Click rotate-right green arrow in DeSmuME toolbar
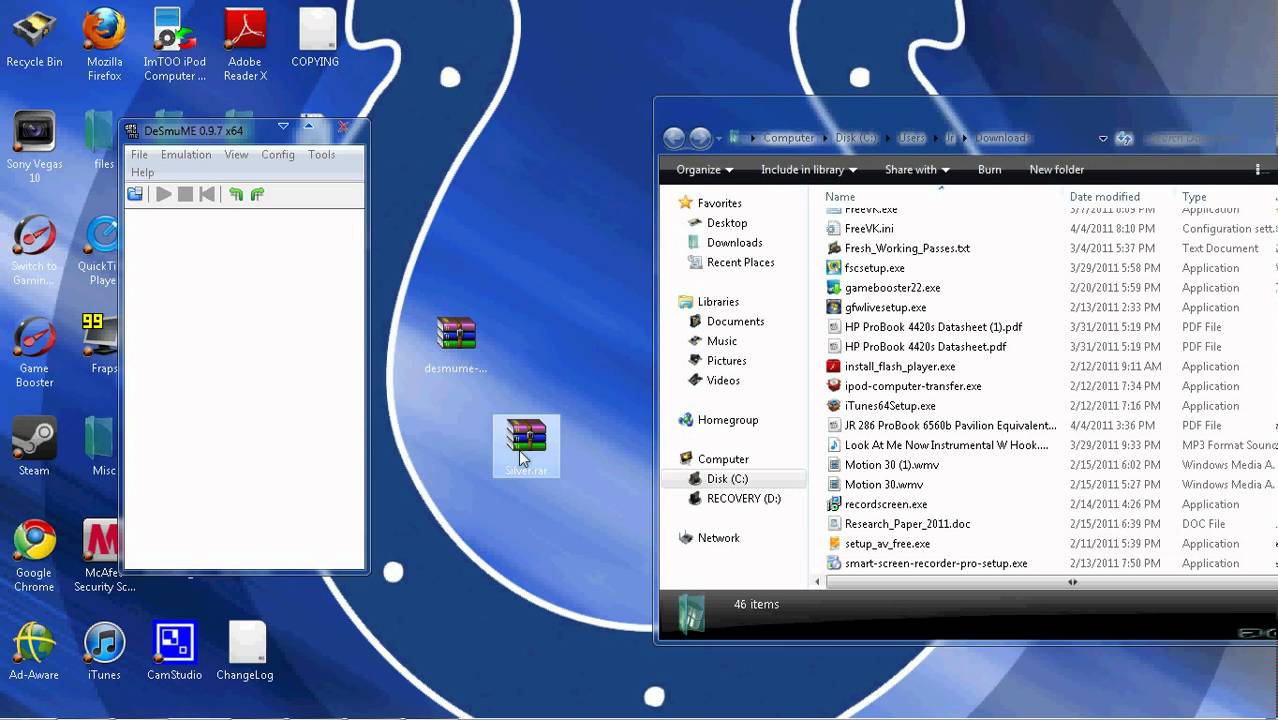This screenshot has height=720, width=1278. click(x=258, y=194)
